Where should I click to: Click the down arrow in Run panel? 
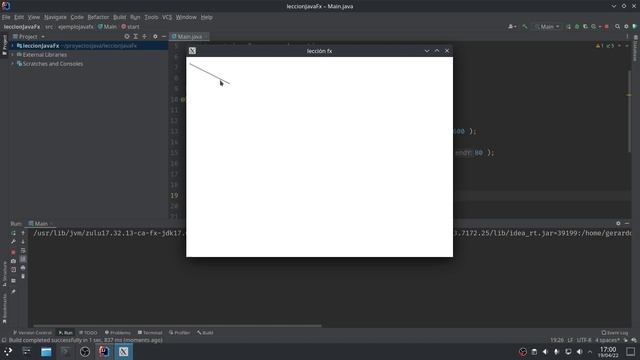click(23, 242)
